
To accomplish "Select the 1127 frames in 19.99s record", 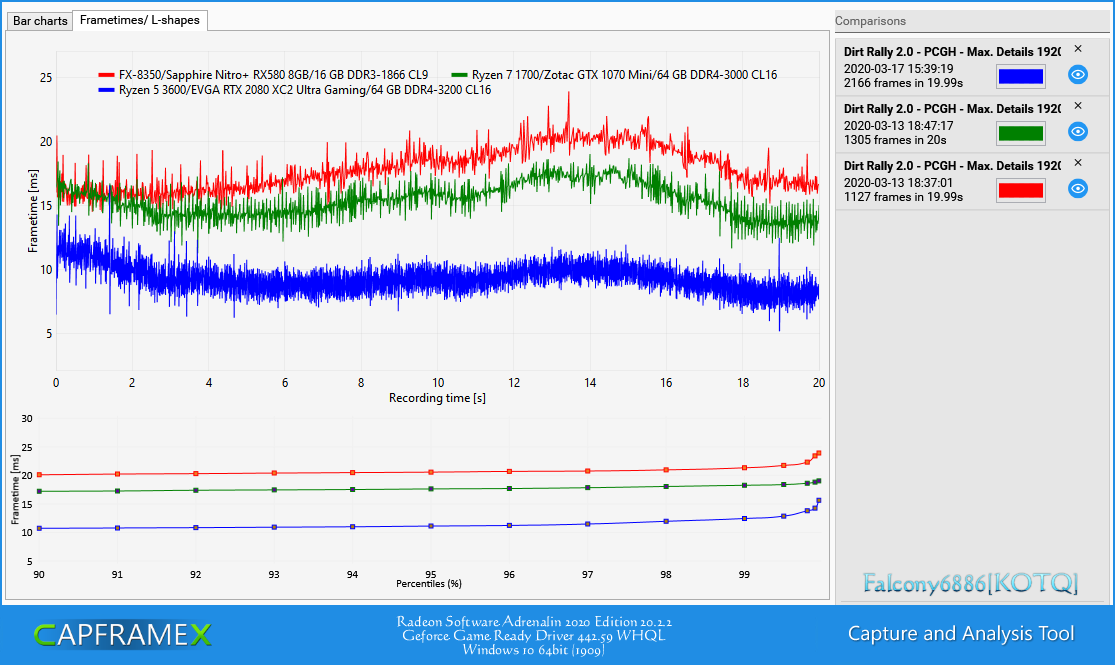I will (903, 196).
